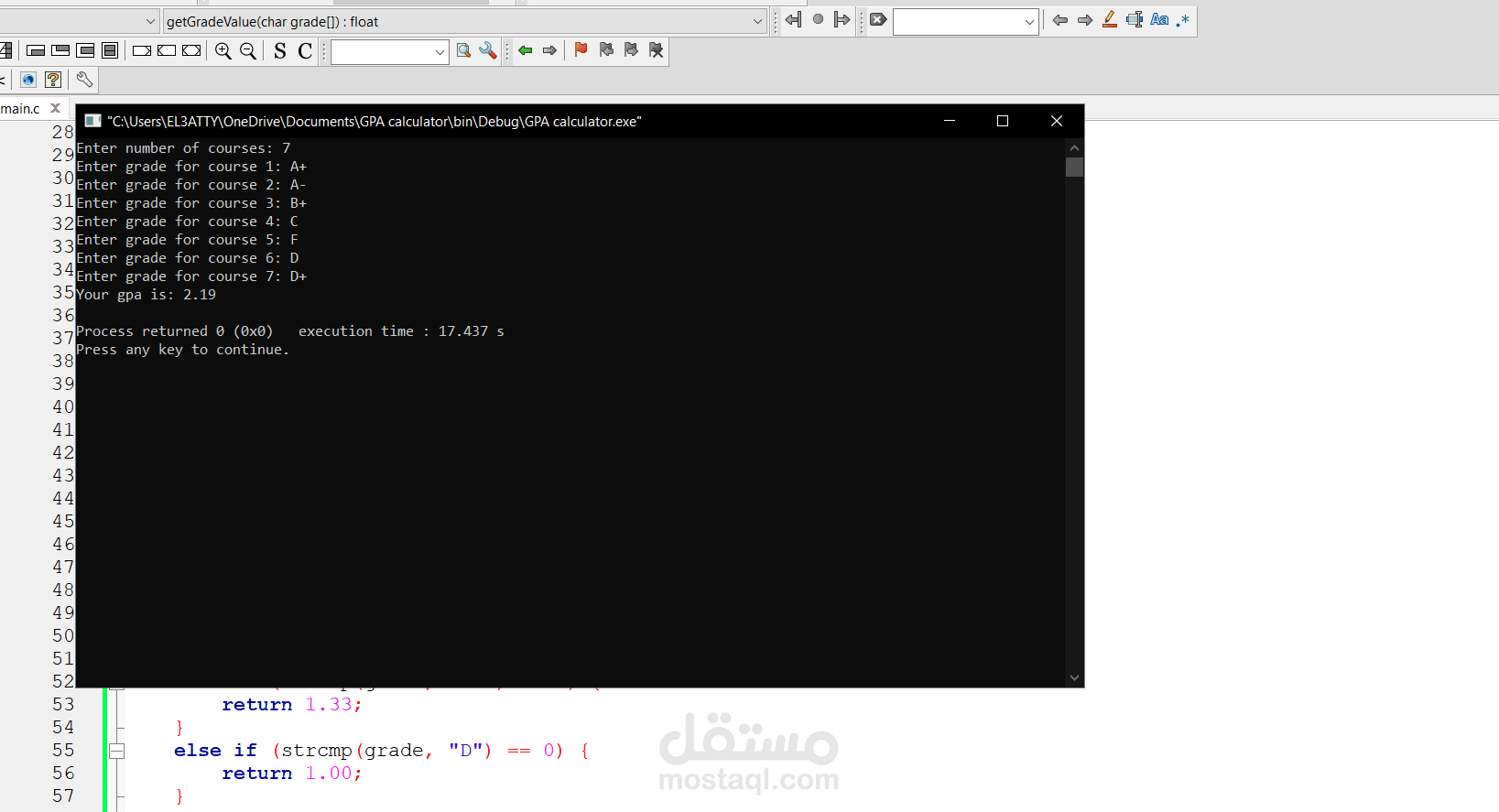Click console line for course 5: F

pos(187,240)
